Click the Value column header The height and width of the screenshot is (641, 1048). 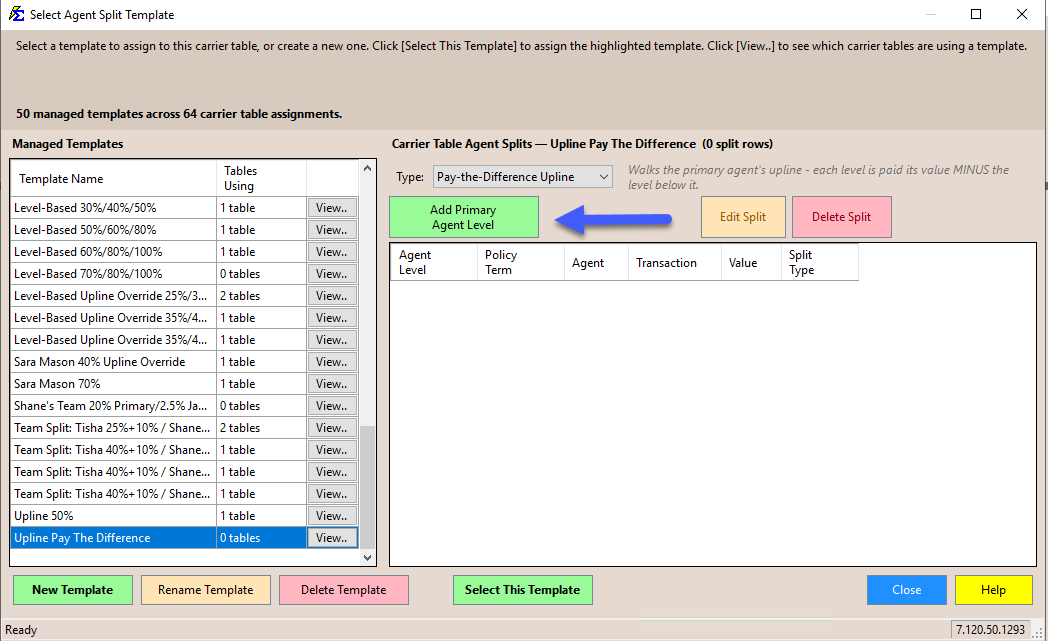[751, 262]
